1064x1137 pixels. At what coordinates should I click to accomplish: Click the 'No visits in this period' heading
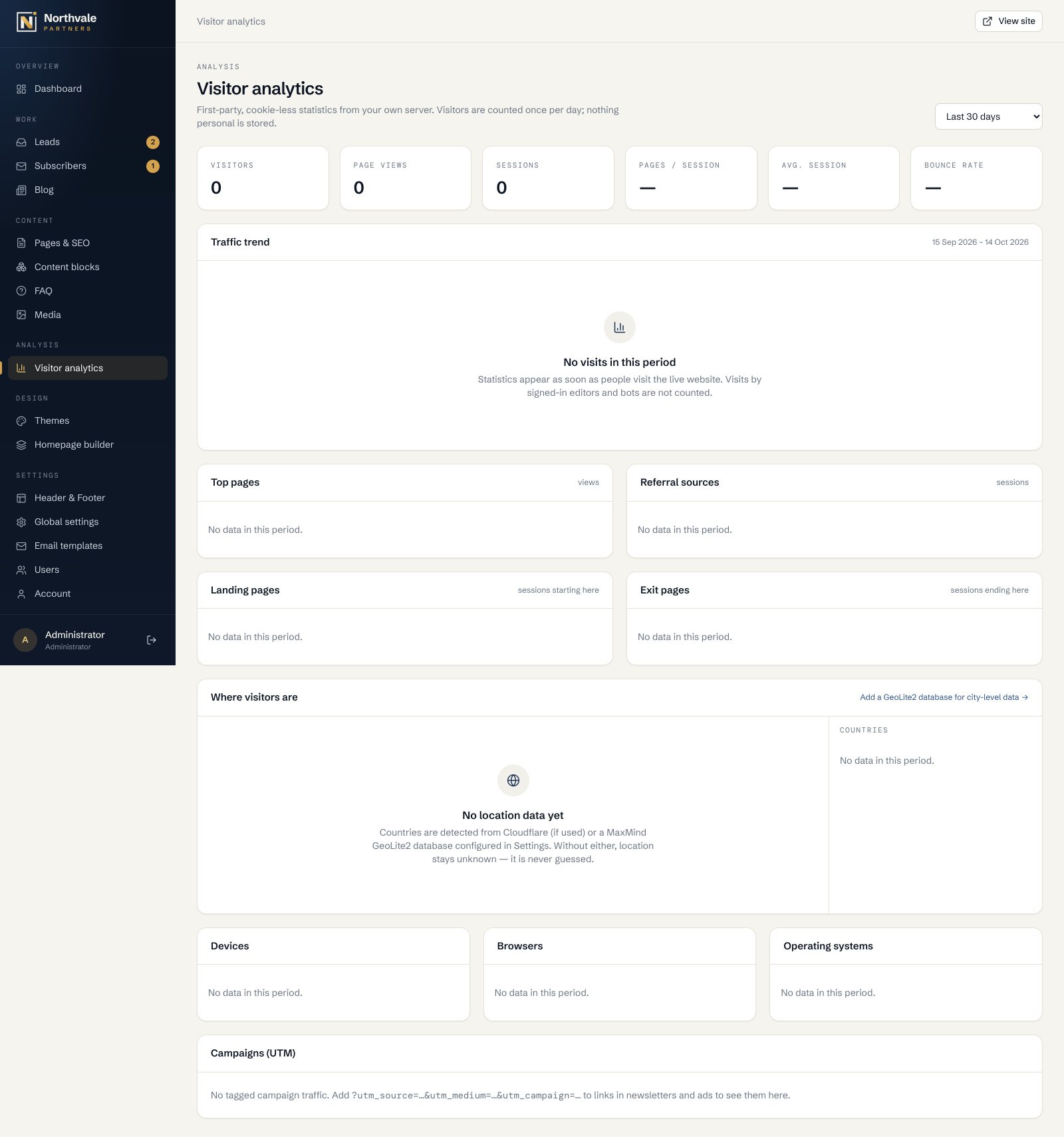pyautogui.click(x=620, y=363)
